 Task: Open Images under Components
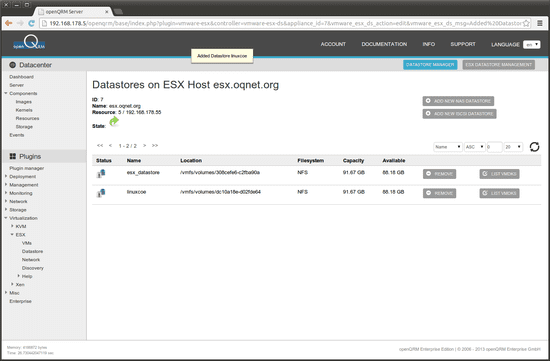24,102
